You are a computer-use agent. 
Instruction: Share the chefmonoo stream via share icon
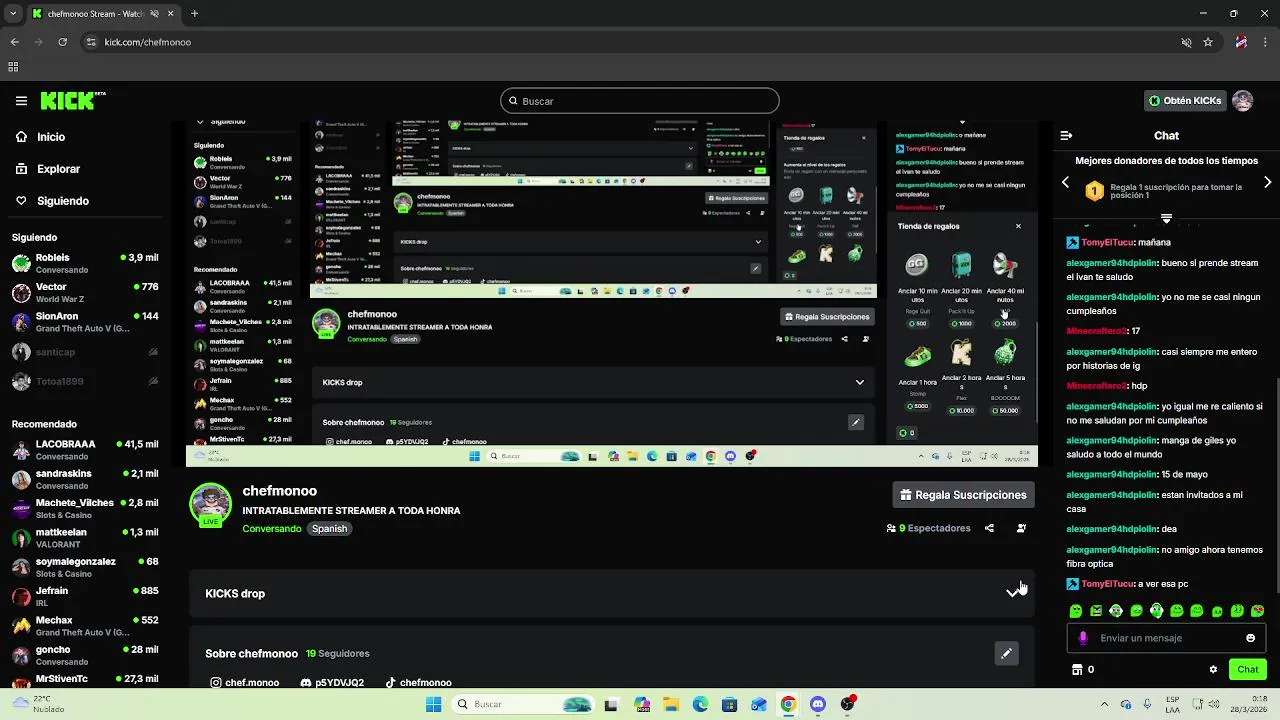click(989, 528)
